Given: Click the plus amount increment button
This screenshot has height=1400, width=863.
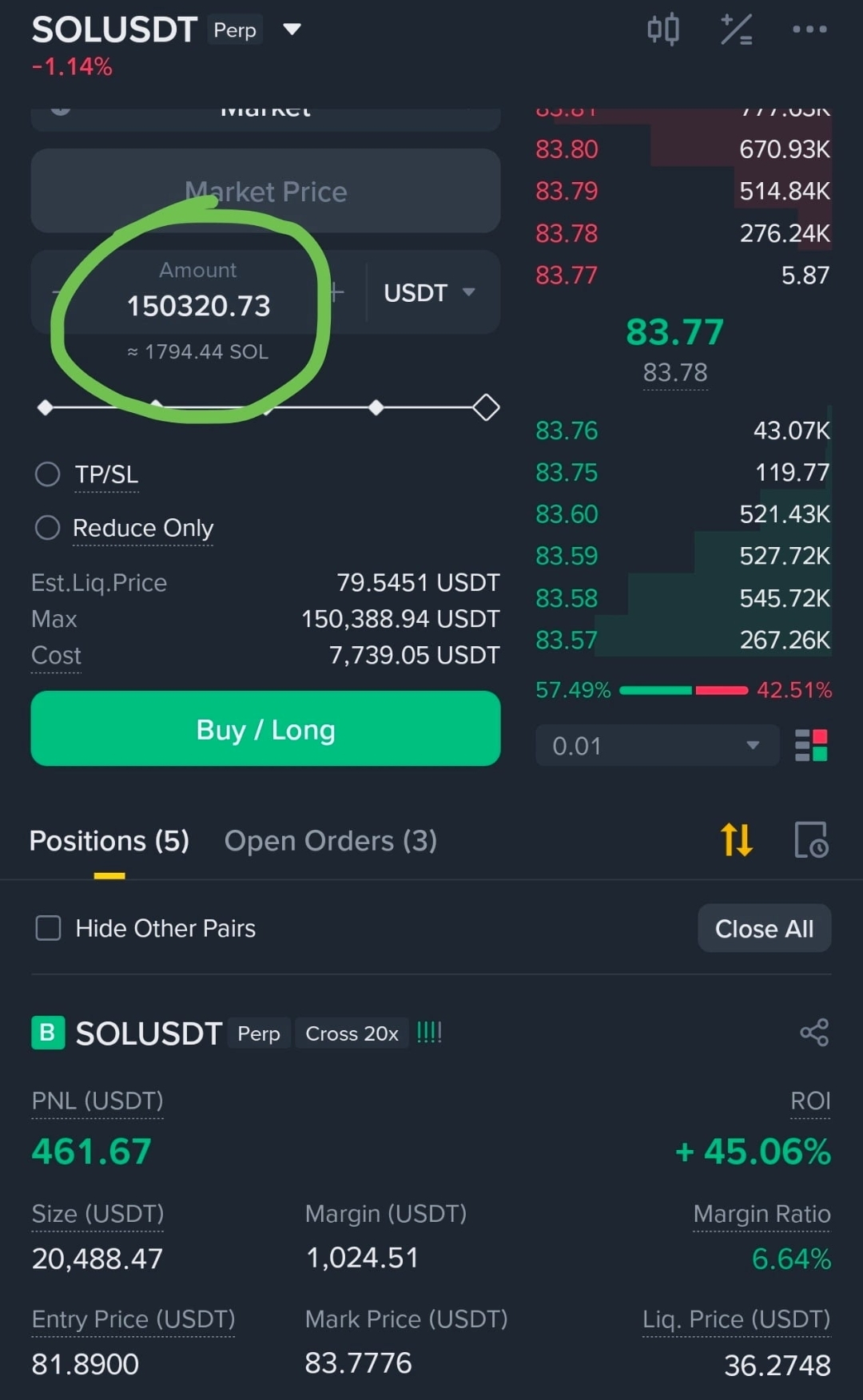Looking at the screenshot, I should 336,292.
